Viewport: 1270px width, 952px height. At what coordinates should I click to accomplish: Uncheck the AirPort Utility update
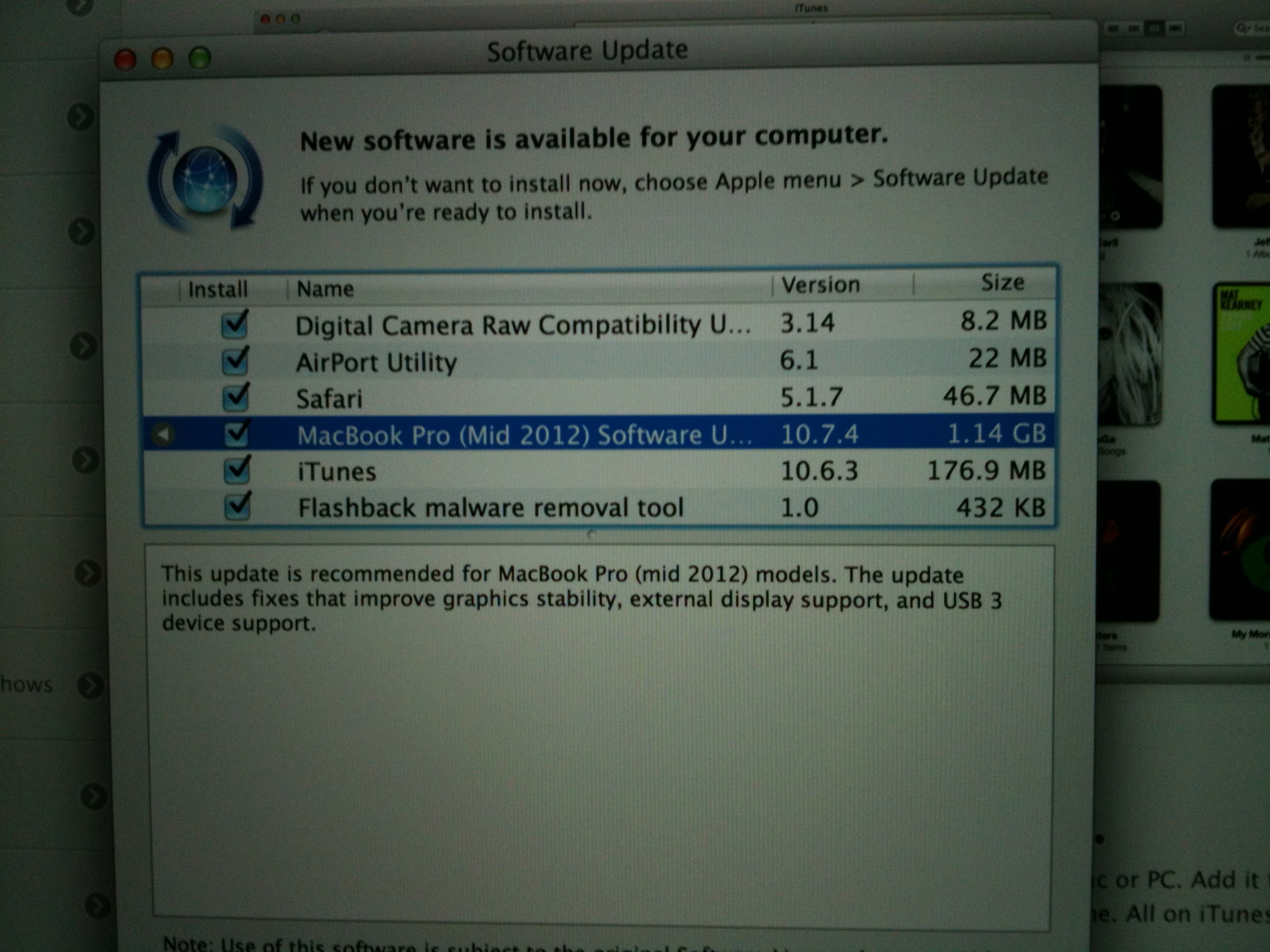pos(236,361)
